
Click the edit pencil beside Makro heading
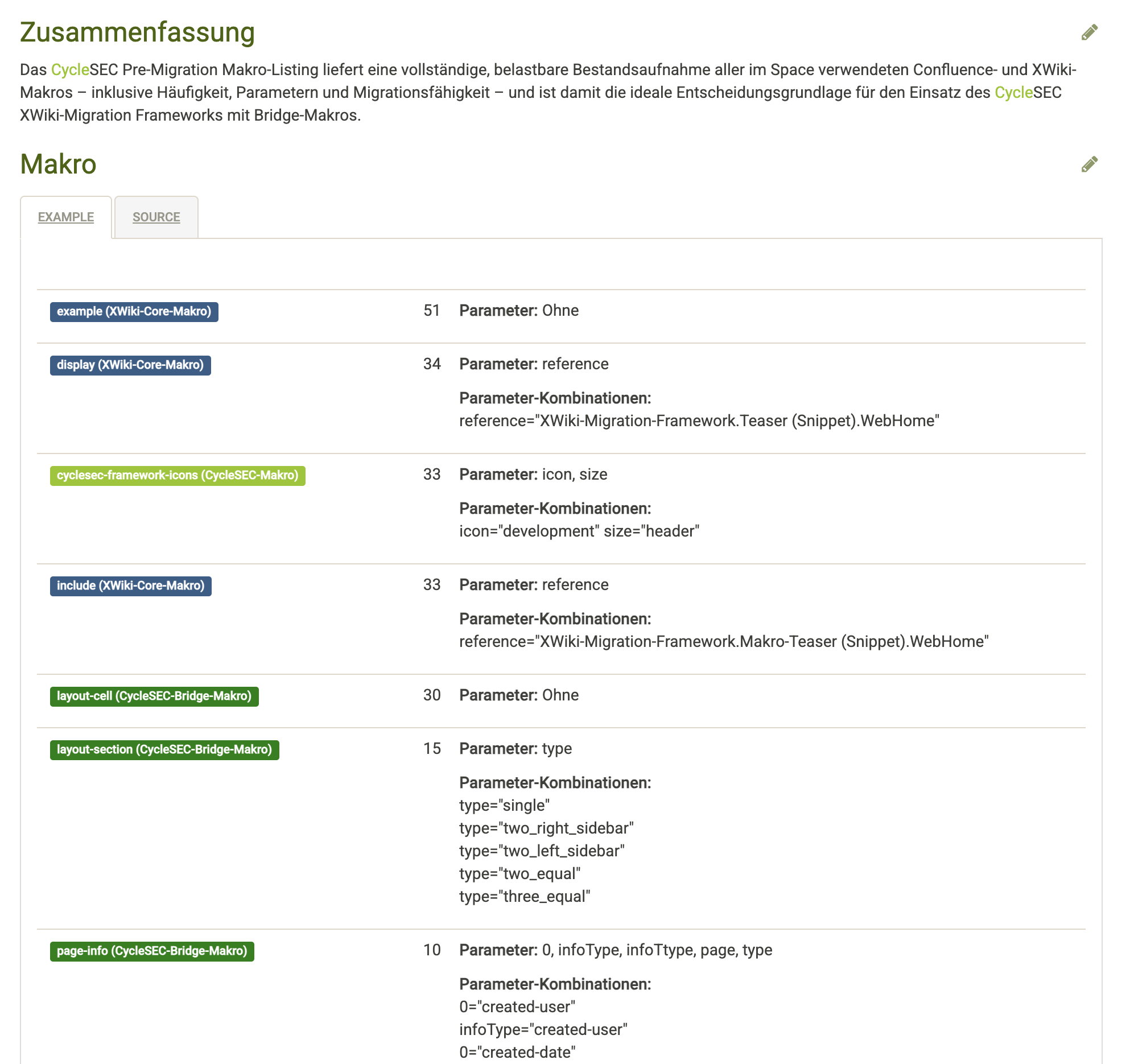click(x=1089, y=164)
